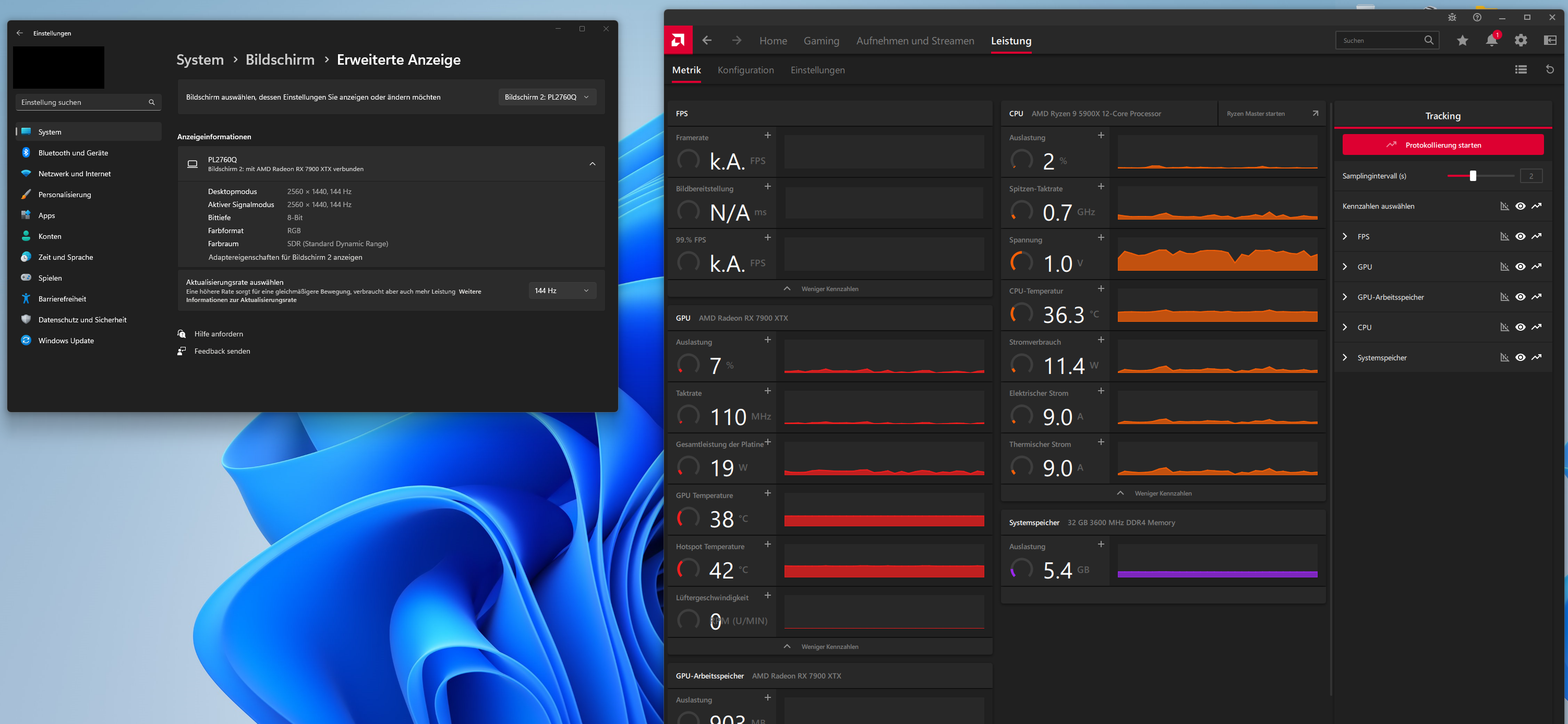Open AMD software settings gear
This screenshot has height=724, width=1568.
(1521, 40)
